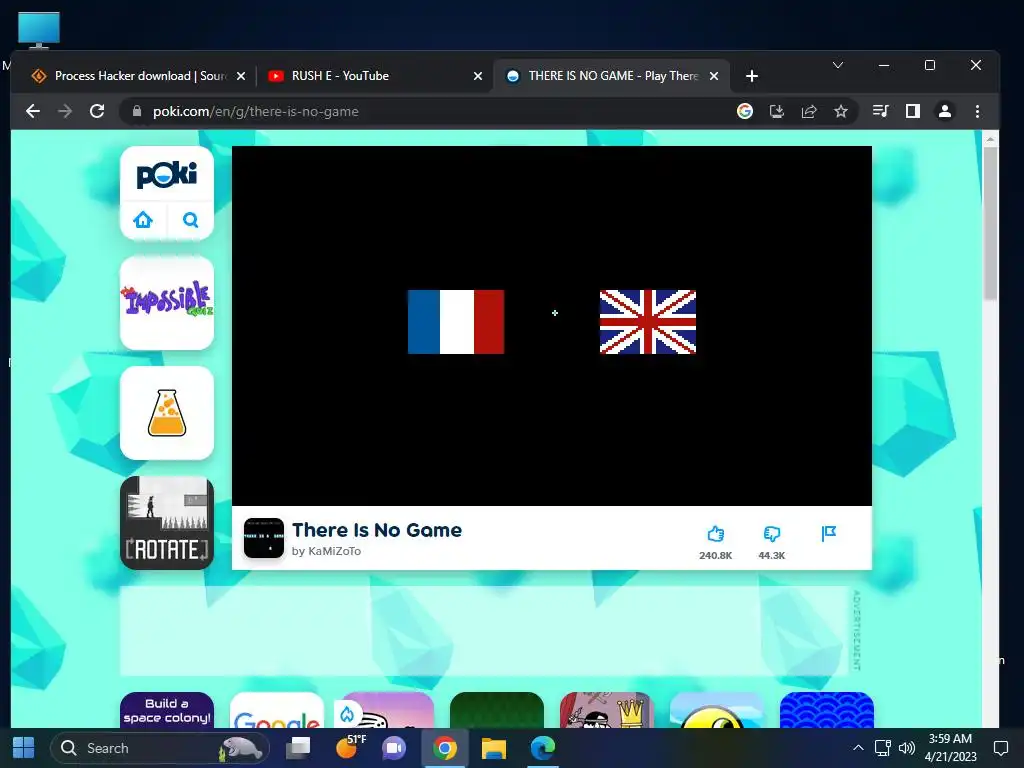Viewport: 1024px width, 768px height.
Task: Close the RUSH E YouTube tab
Action: [478, 76]
